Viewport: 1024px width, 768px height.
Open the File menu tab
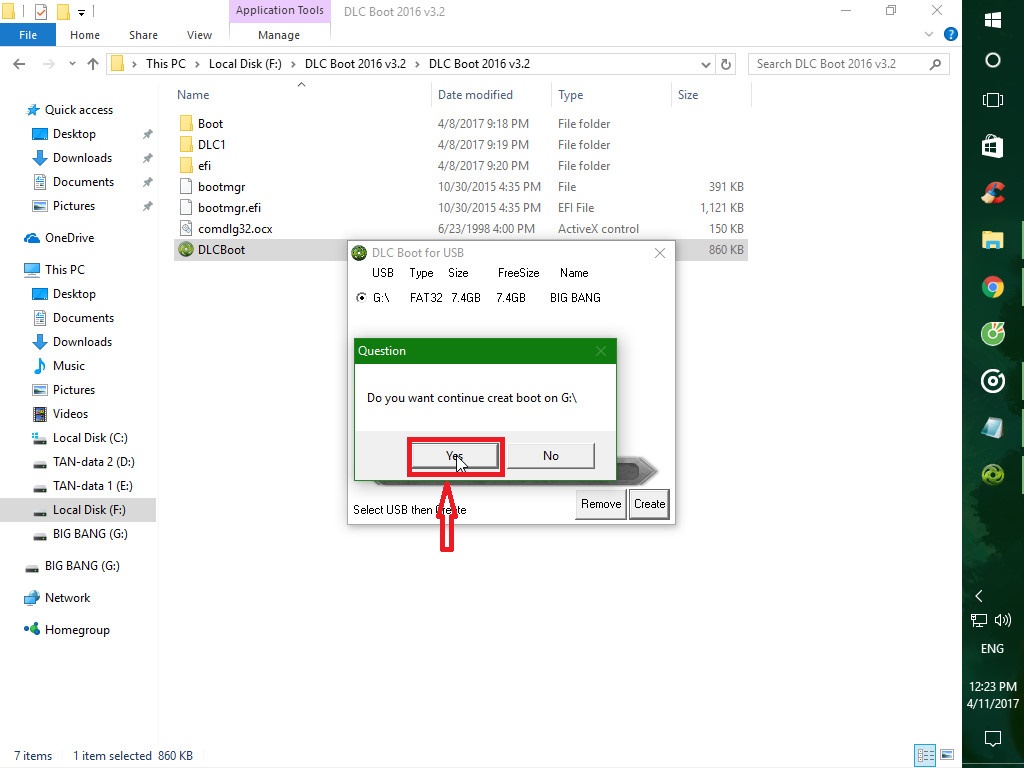[27, 35]
